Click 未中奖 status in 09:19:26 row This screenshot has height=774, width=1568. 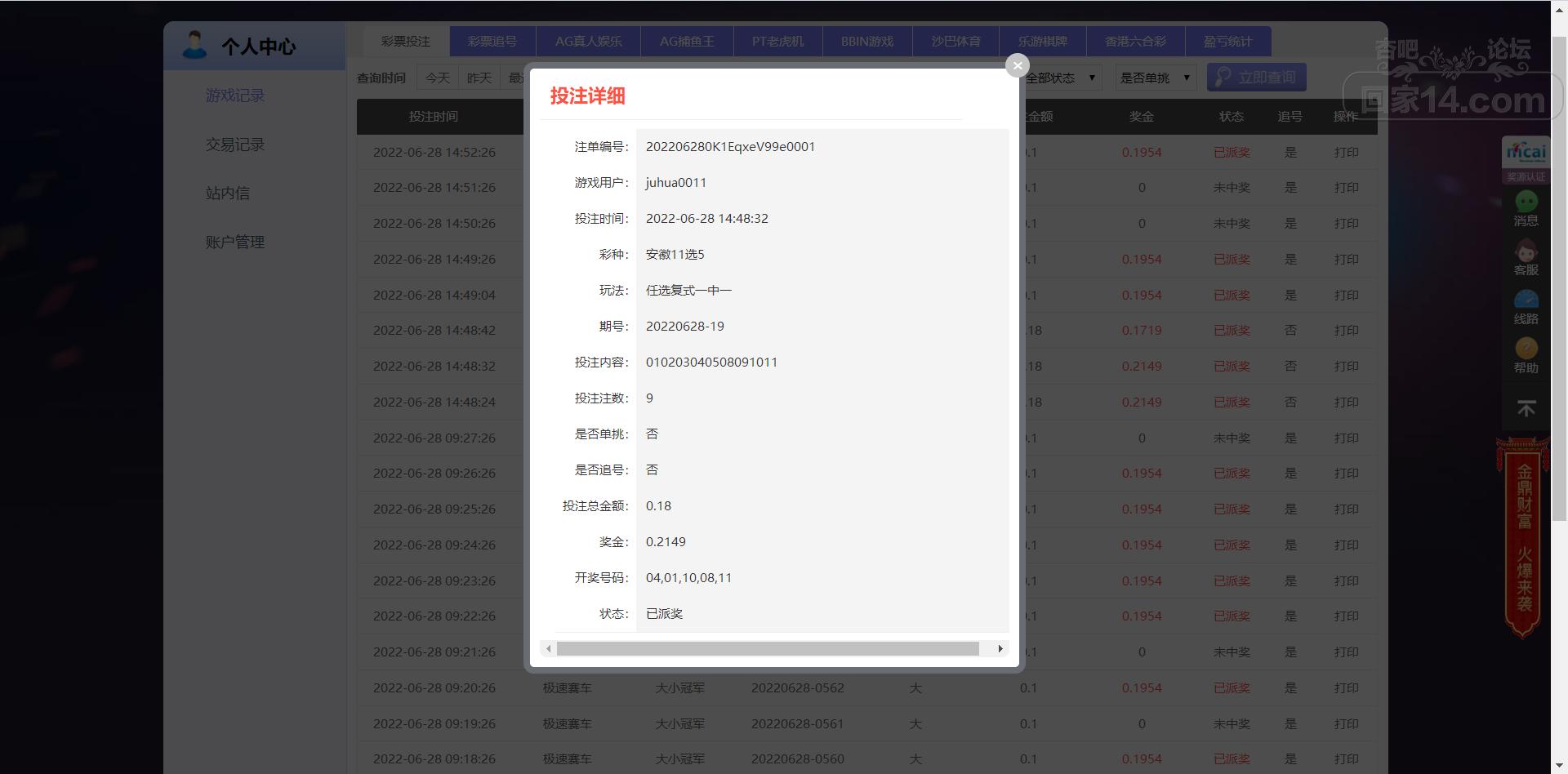(x=1232, y=724)
